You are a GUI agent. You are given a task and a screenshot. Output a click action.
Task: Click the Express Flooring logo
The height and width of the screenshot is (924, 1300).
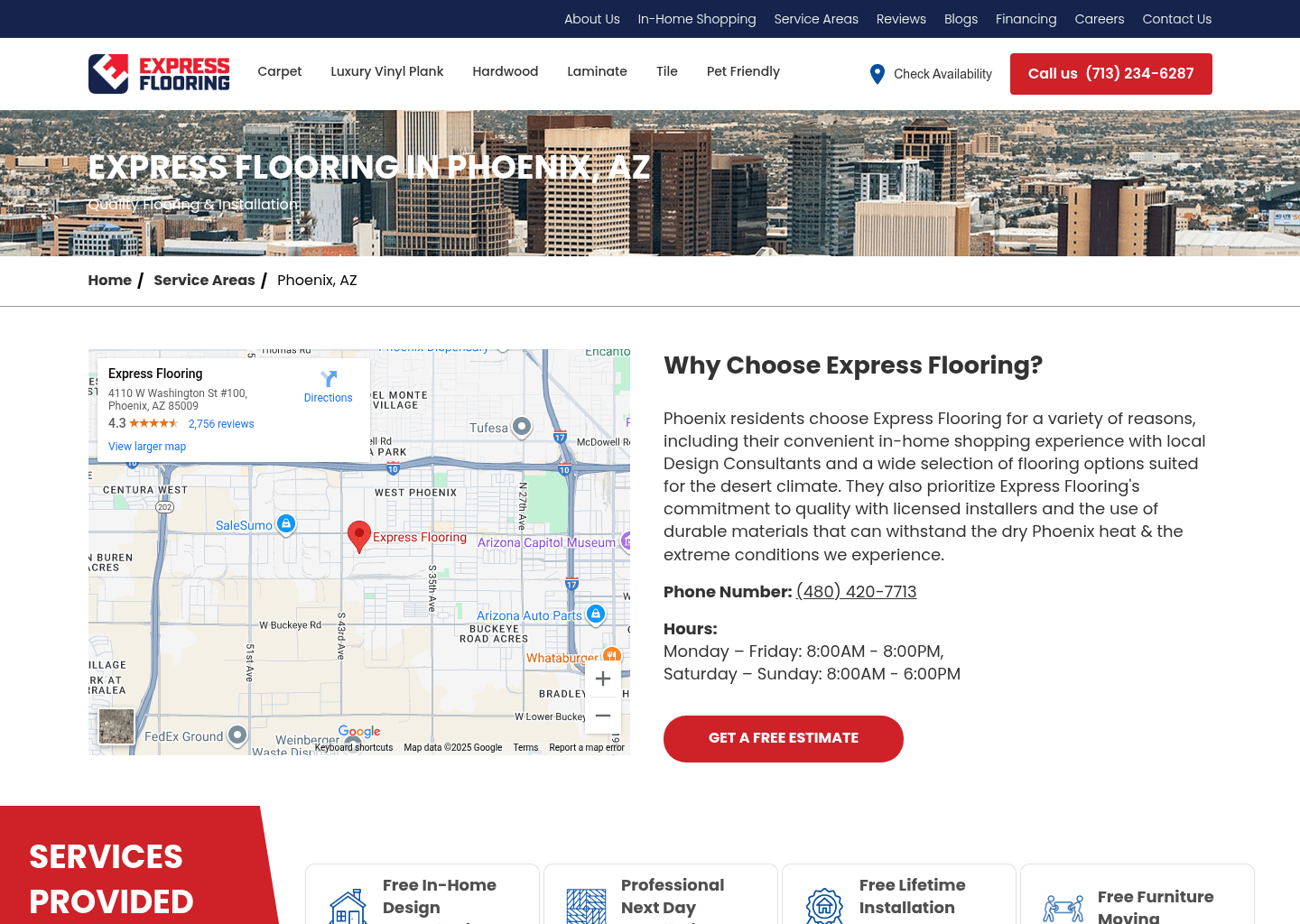point(159,74)
